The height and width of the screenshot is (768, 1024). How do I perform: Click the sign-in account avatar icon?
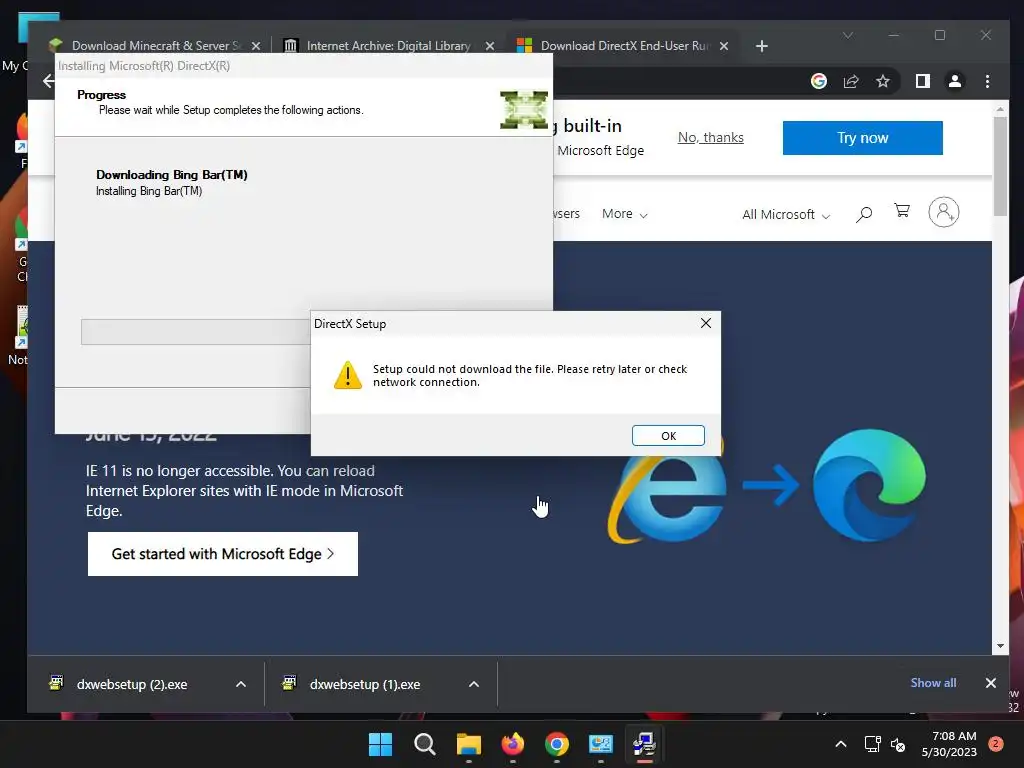point(944,212)
